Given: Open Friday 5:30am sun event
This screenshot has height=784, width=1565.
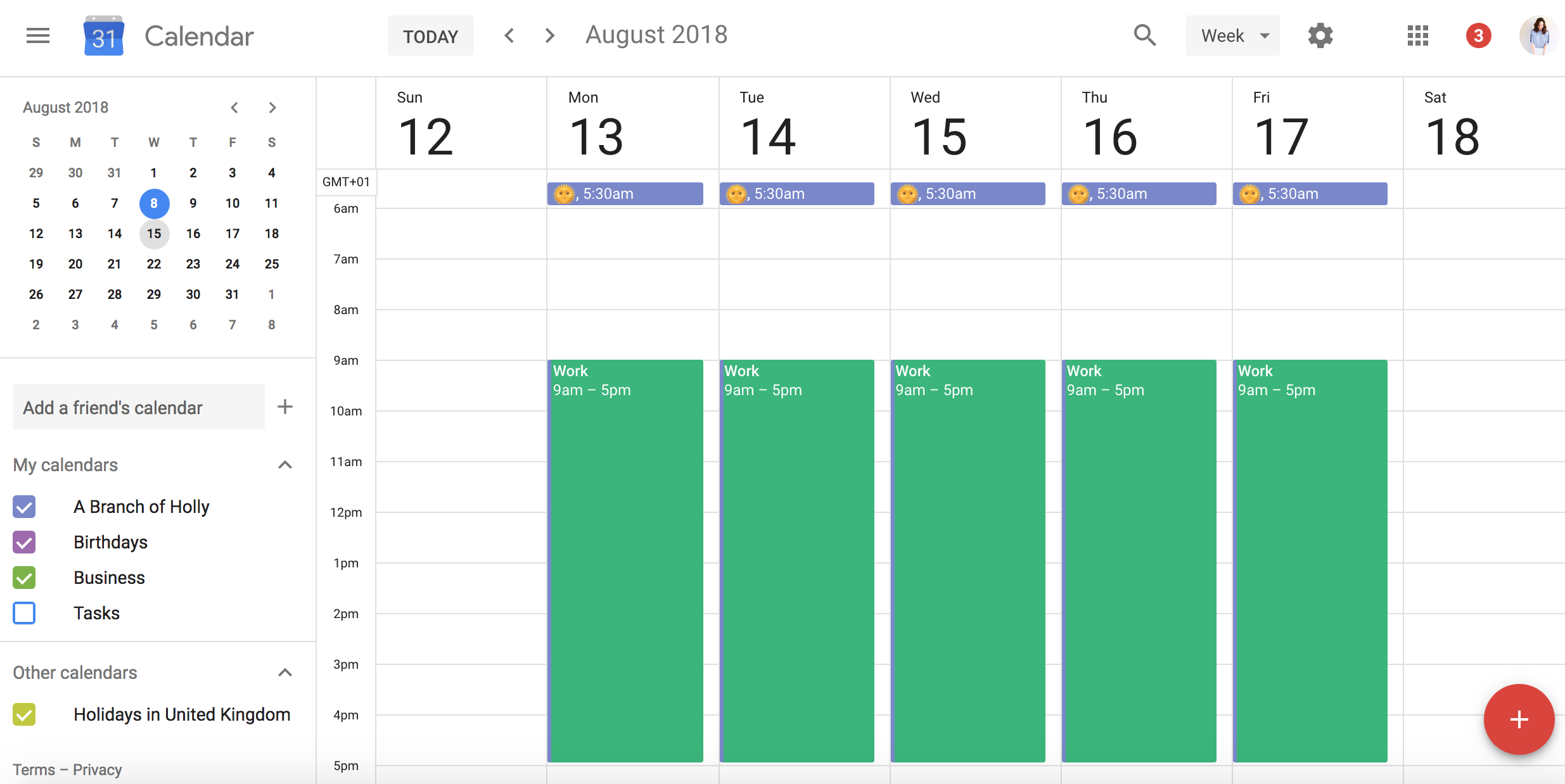Looking at the screenshot, I should click(x=1310, y=194).
